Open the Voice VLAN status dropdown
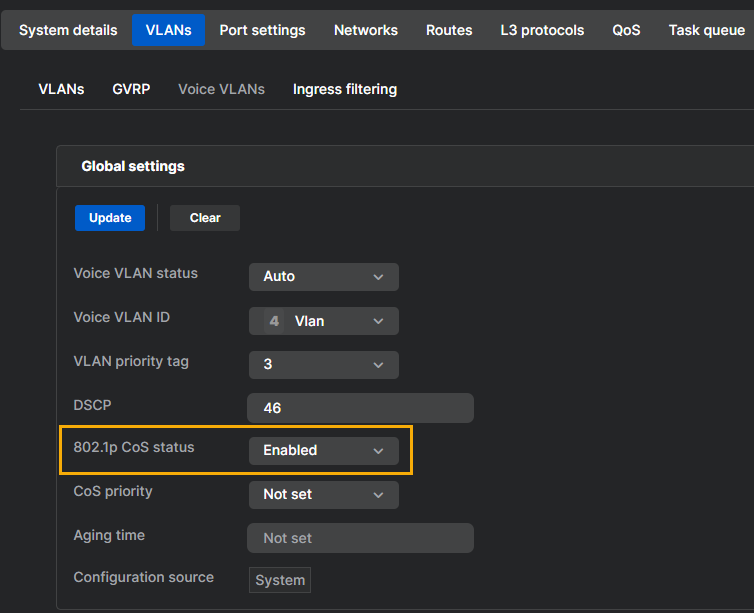Screen dimensions: 754x613 [323, 277]
